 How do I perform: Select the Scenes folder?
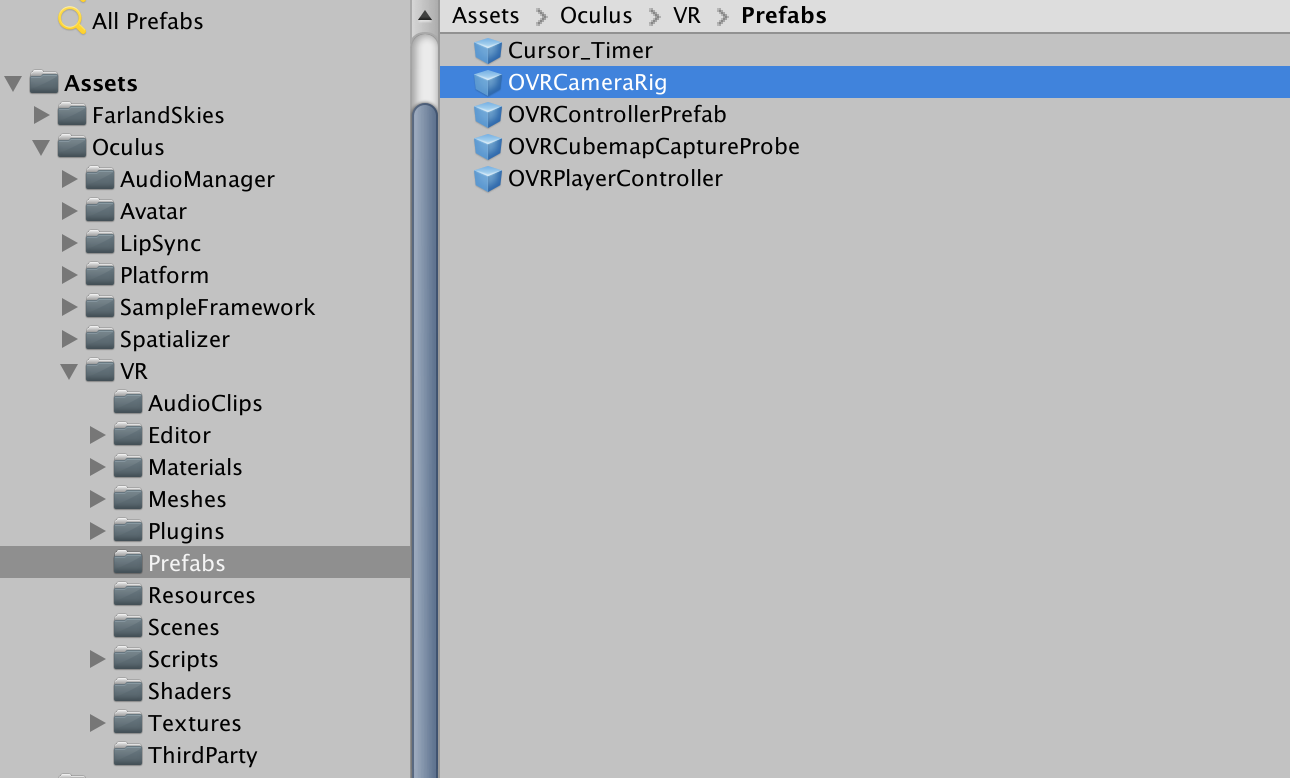pos(183,627)
